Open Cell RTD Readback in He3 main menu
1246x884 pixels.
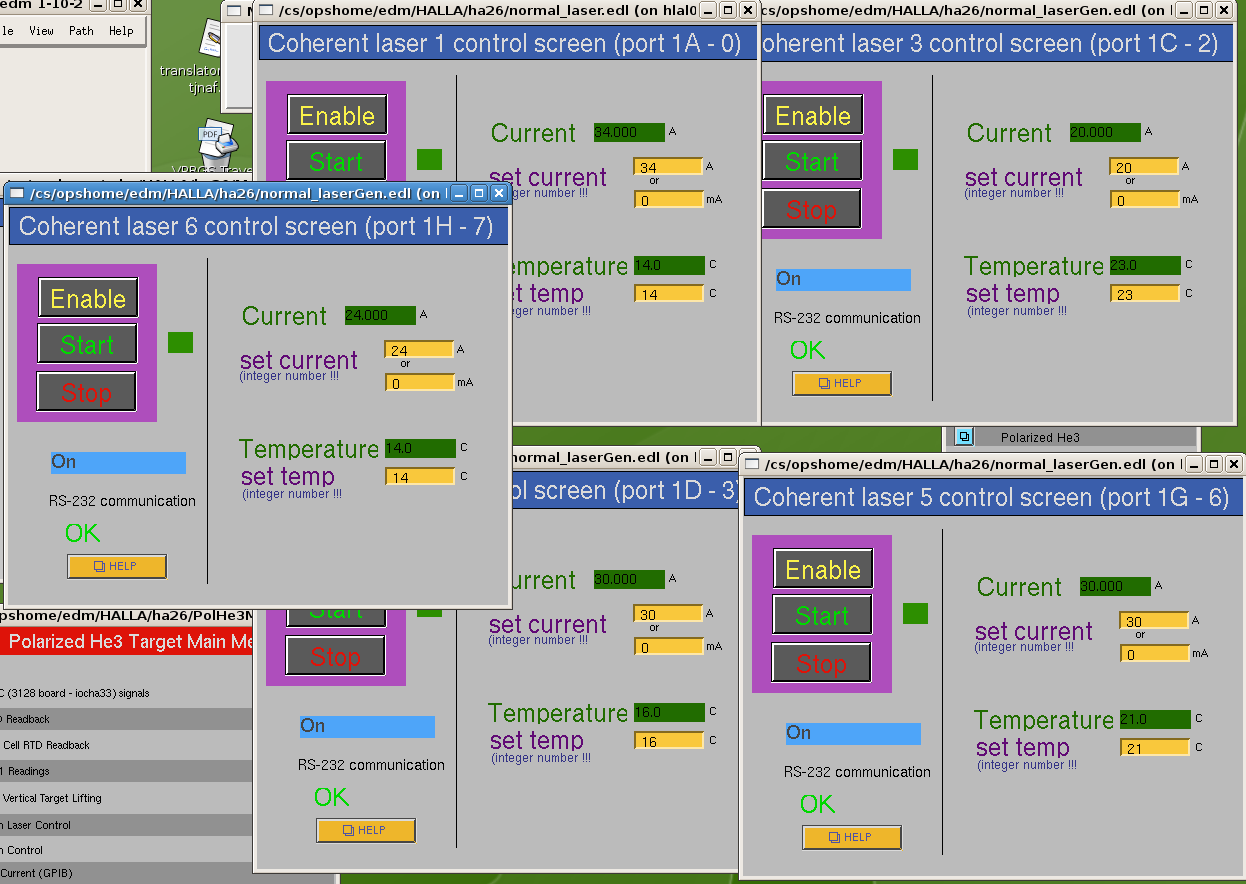click(x=126, y=745)
